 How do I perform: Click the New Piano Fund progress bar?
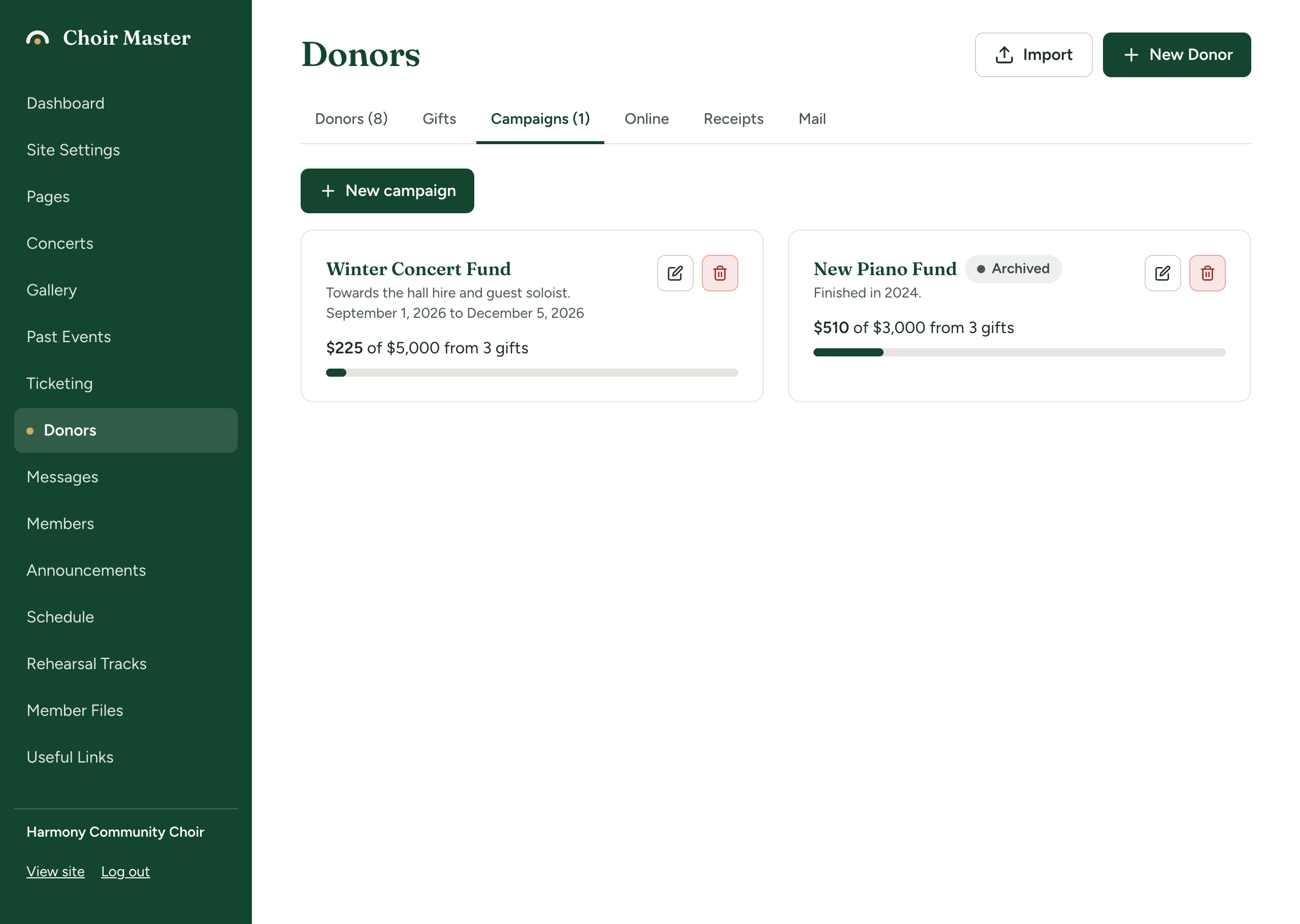click(1019, 352)
